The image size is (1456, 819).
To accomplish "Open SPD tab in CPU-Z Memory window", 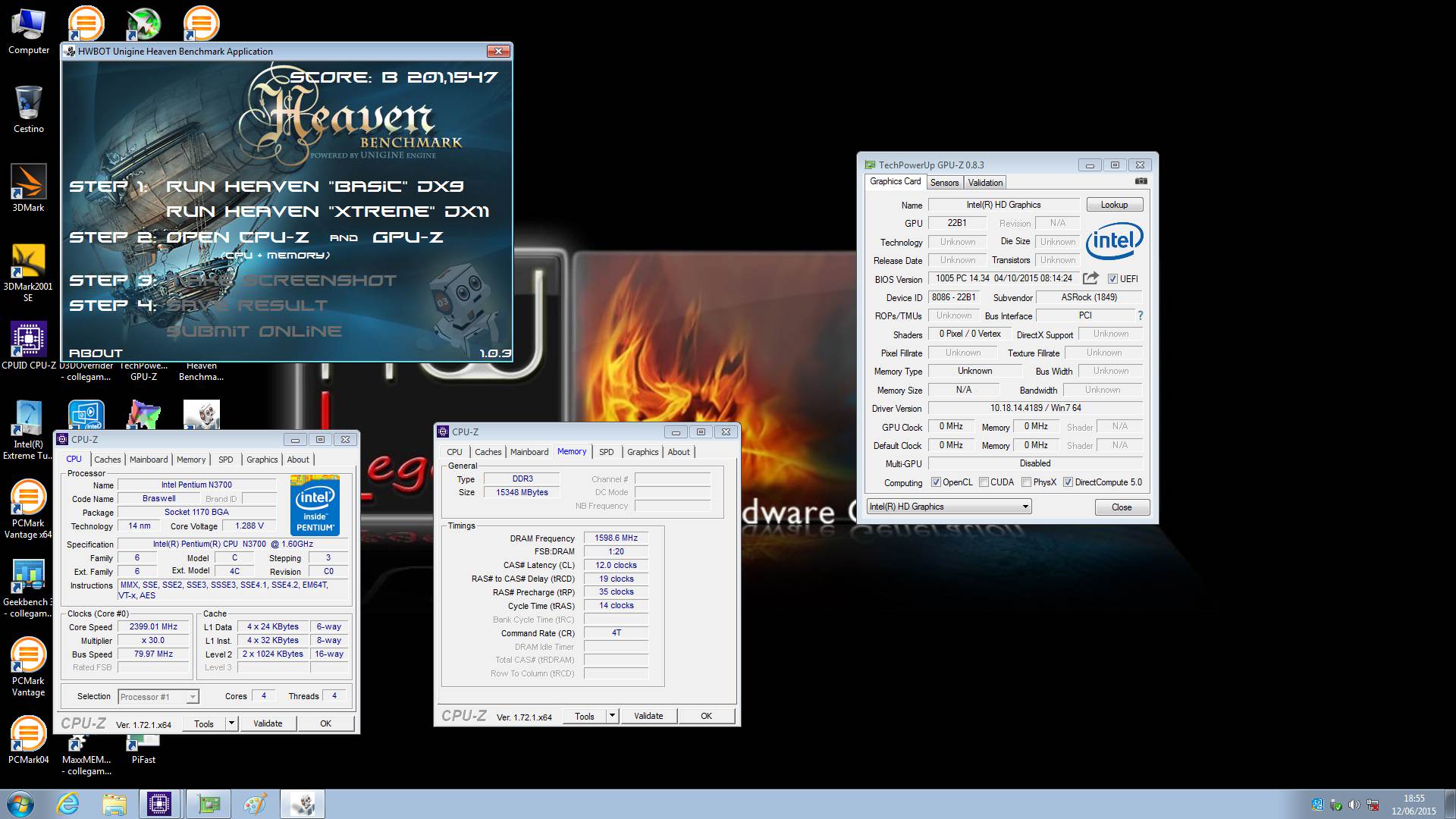I will pos(606,452).
